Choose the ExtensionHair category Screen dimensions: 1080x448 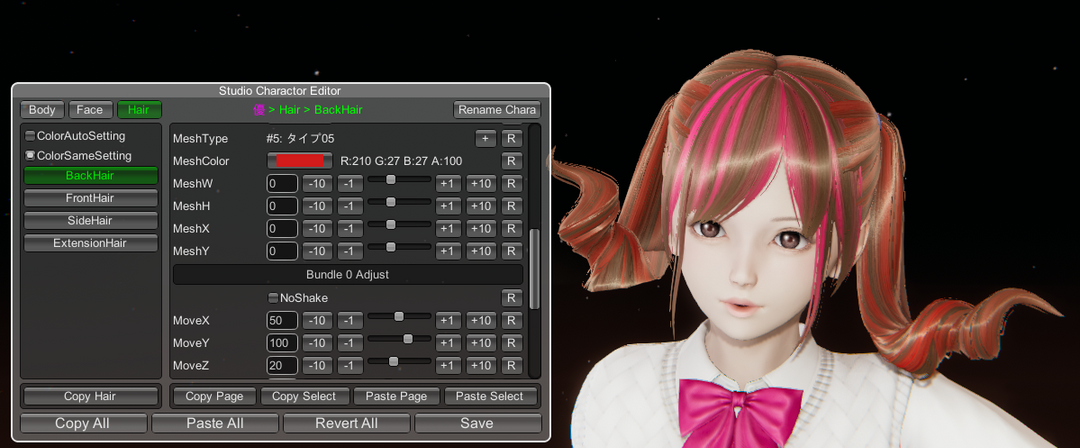coord(90,243)
